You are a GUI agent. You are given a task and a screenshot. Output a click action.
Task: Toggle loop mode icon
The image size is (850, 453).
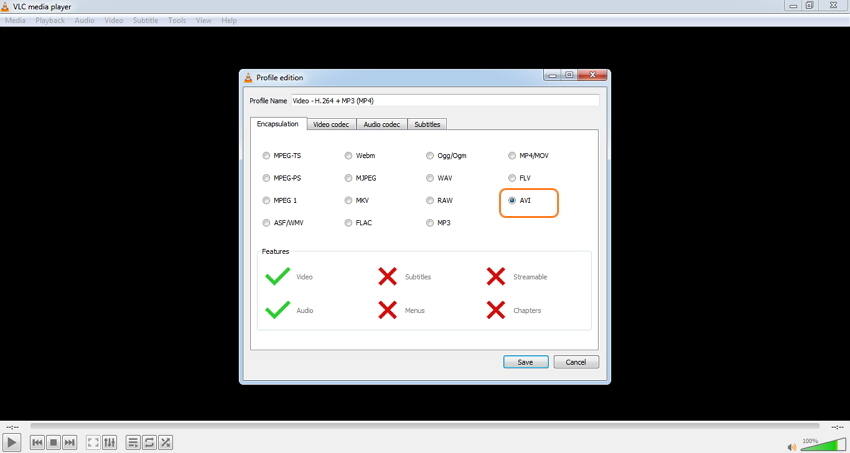(x=149, y=443)
